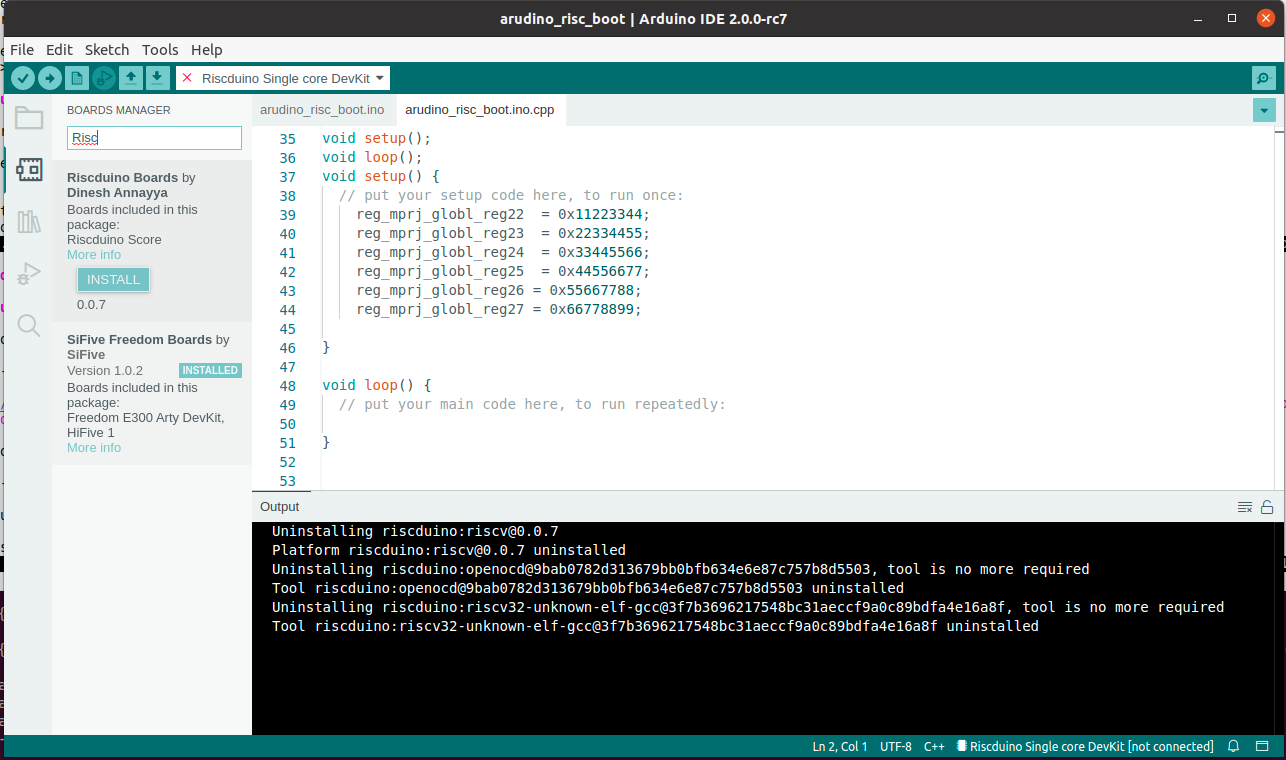Image resolution: width=1286 pixels, height=760 pixels.
Task: Click the Verify checkmark button
Action: tap(22, 78)
